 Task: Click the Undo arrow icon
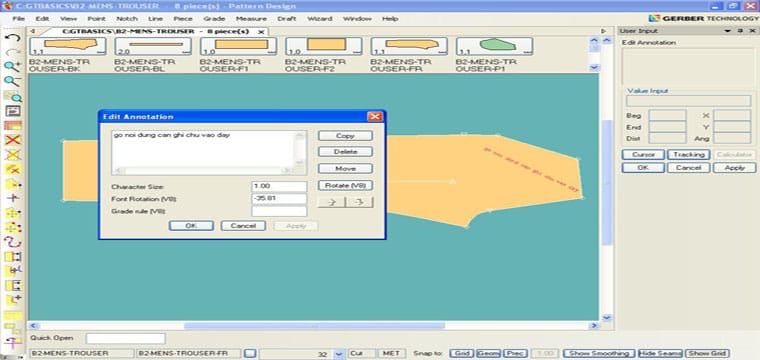(14, 38)
